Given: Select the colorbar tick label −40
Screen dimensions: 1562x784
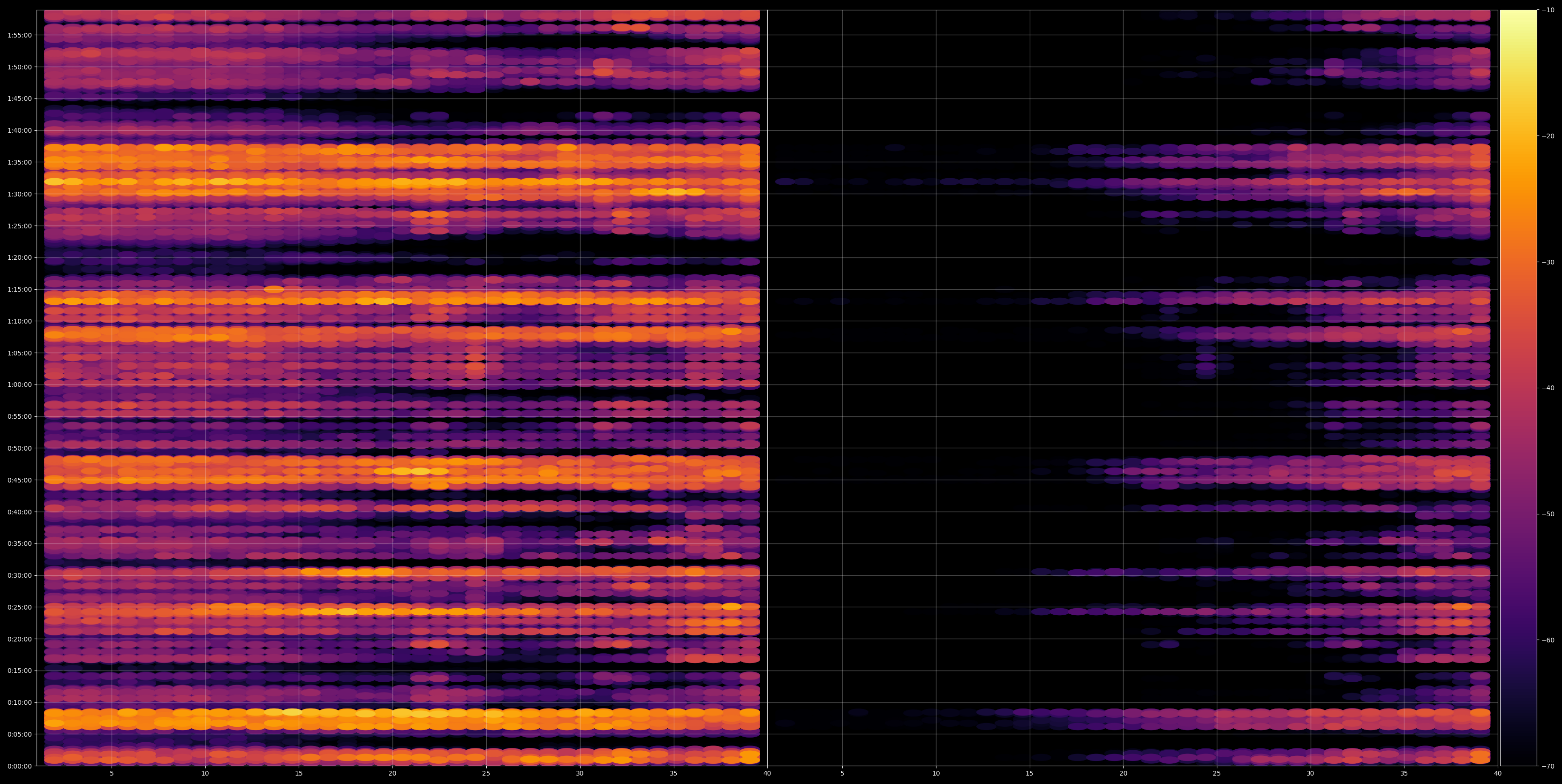Looking at the screenshot, I should tap(1548, 388).
